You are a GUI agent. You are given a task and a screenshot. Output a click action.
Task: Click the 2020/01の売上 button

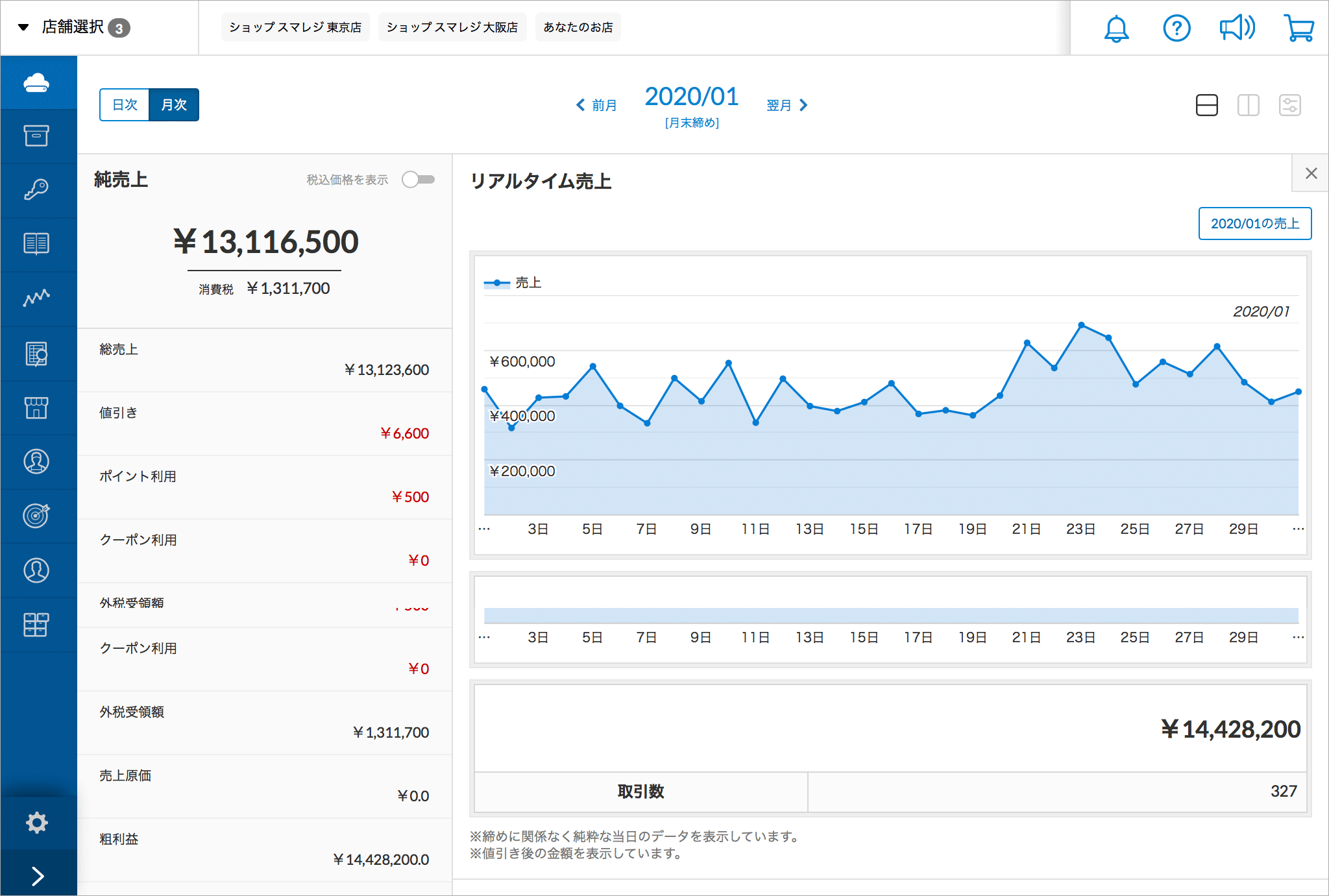point(1255,224)
